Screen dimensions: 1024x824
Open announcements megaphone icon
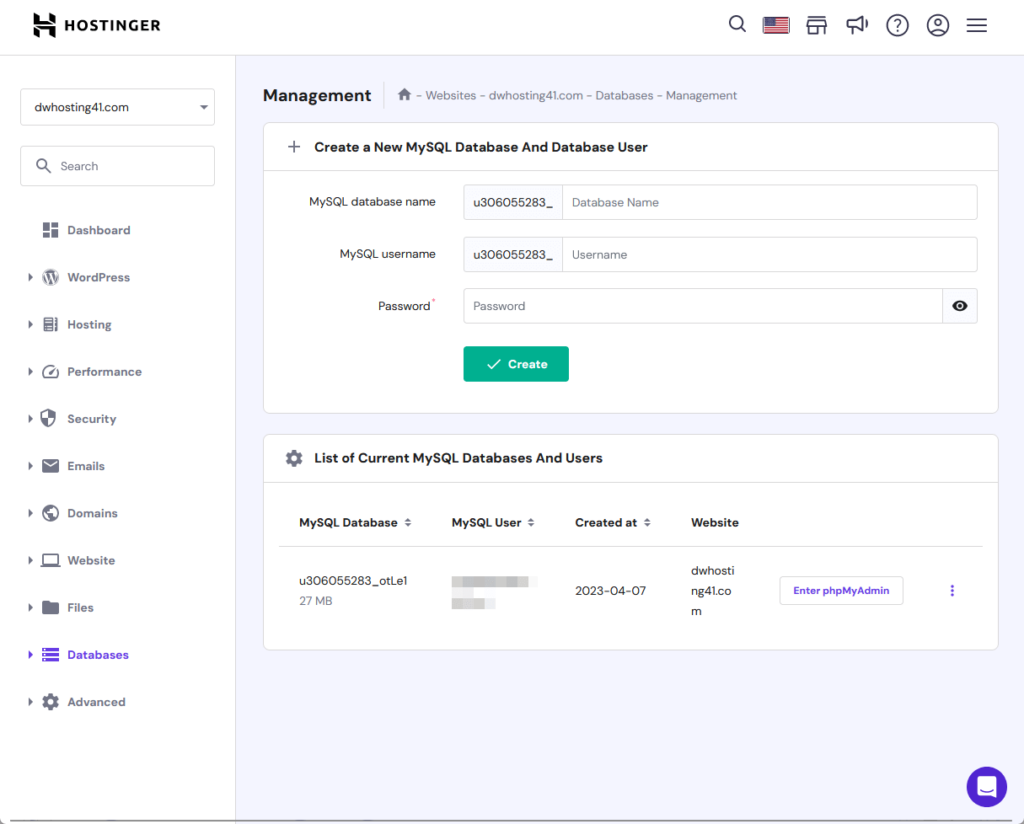(x=857, y=25)
